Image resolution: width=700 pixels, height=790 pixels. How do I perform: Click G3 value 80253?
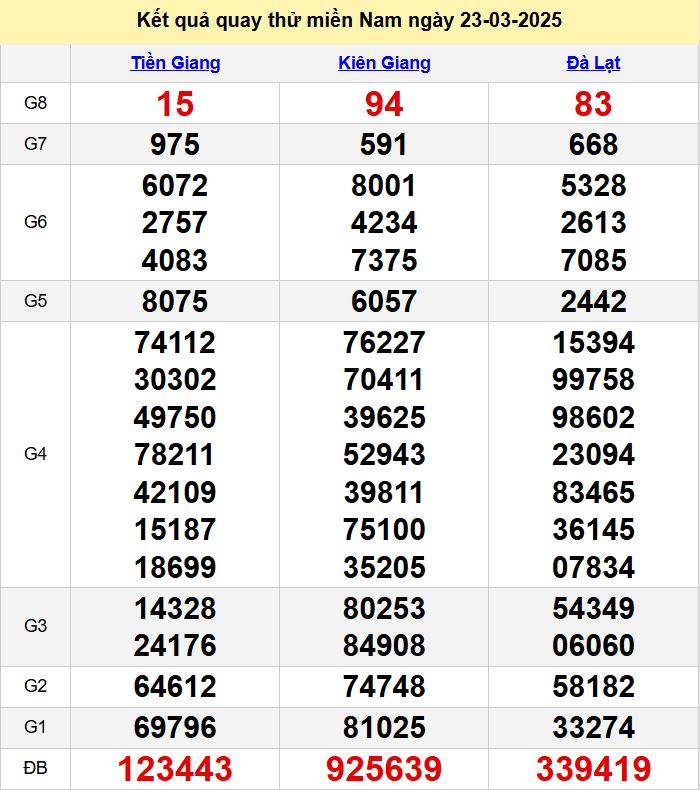coord(385,608)
